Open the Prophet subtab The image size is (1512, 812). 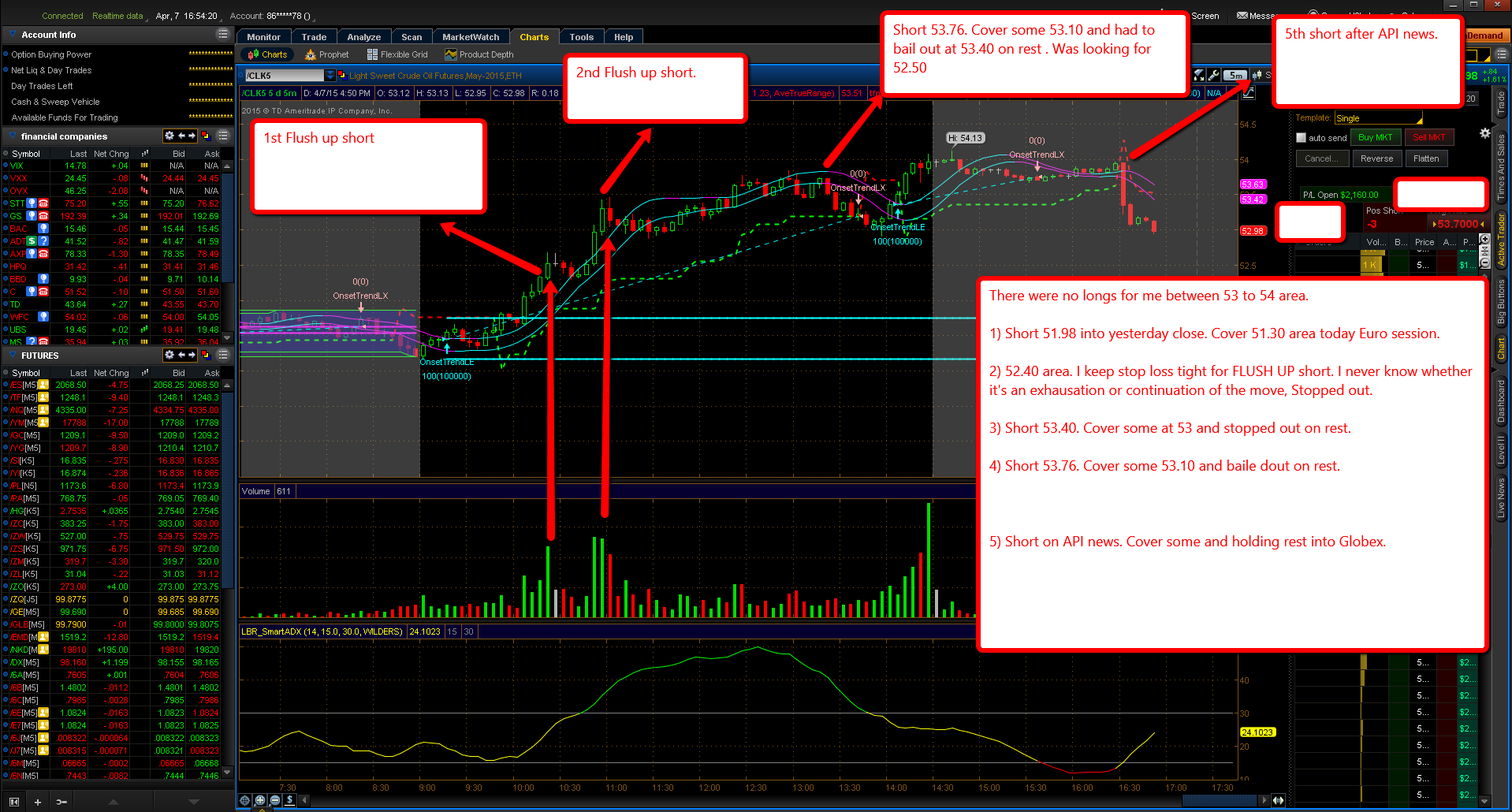[x=327, y=54]
